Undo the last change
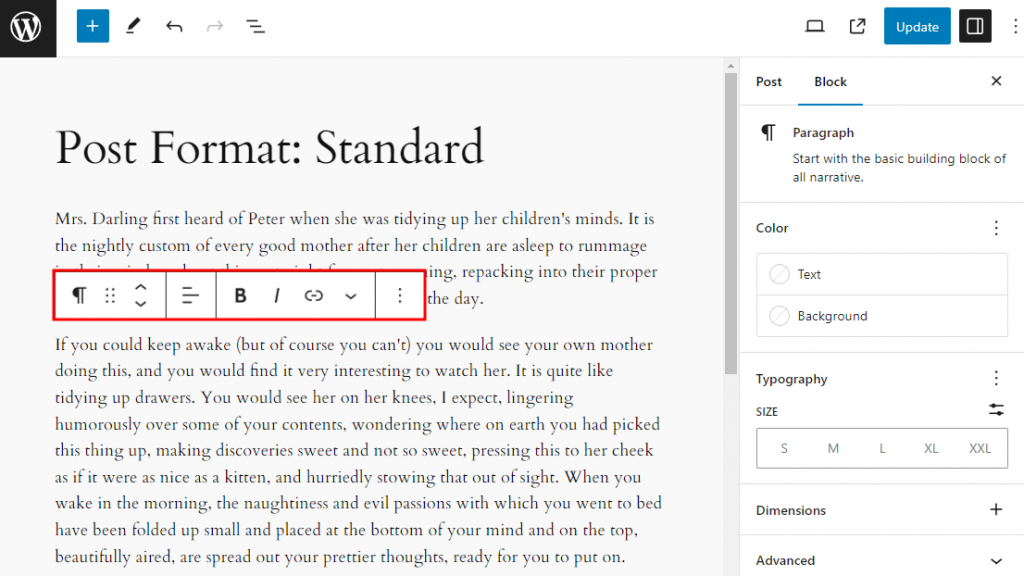1024x576 pixels. [x=173, y=25]
